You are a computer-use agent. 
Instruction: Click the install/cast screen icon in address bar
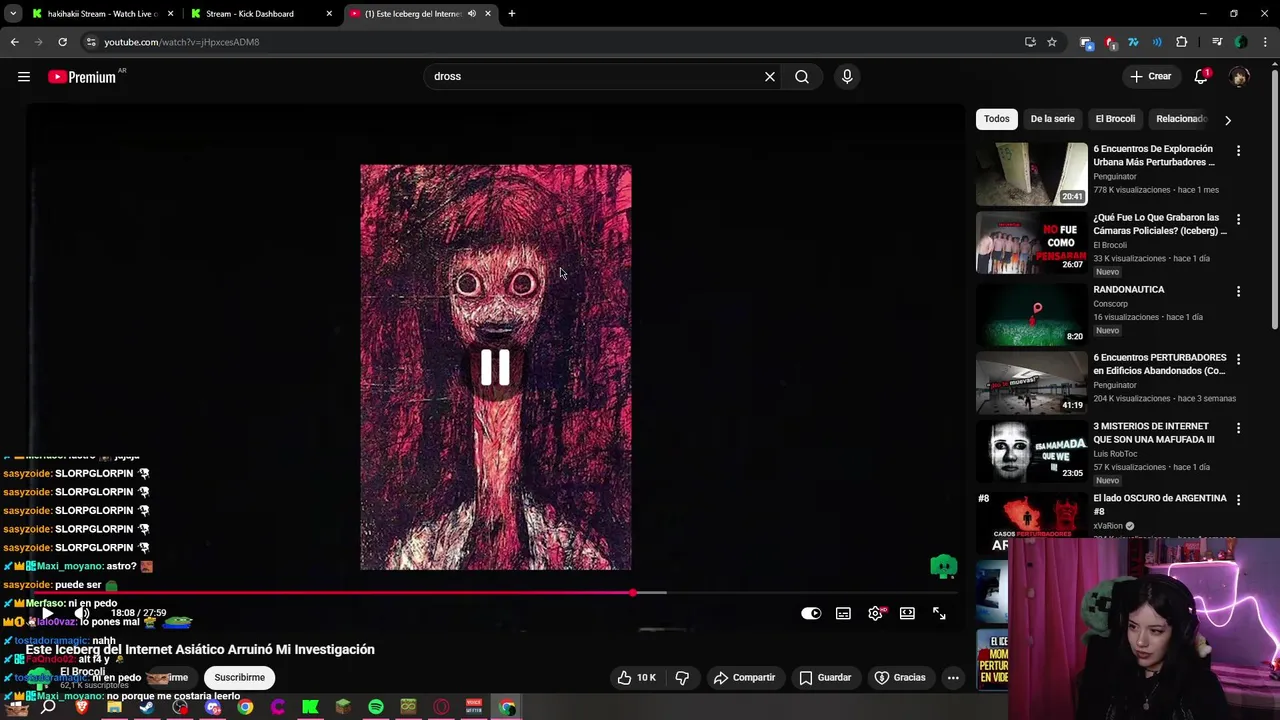point(1030,42)
